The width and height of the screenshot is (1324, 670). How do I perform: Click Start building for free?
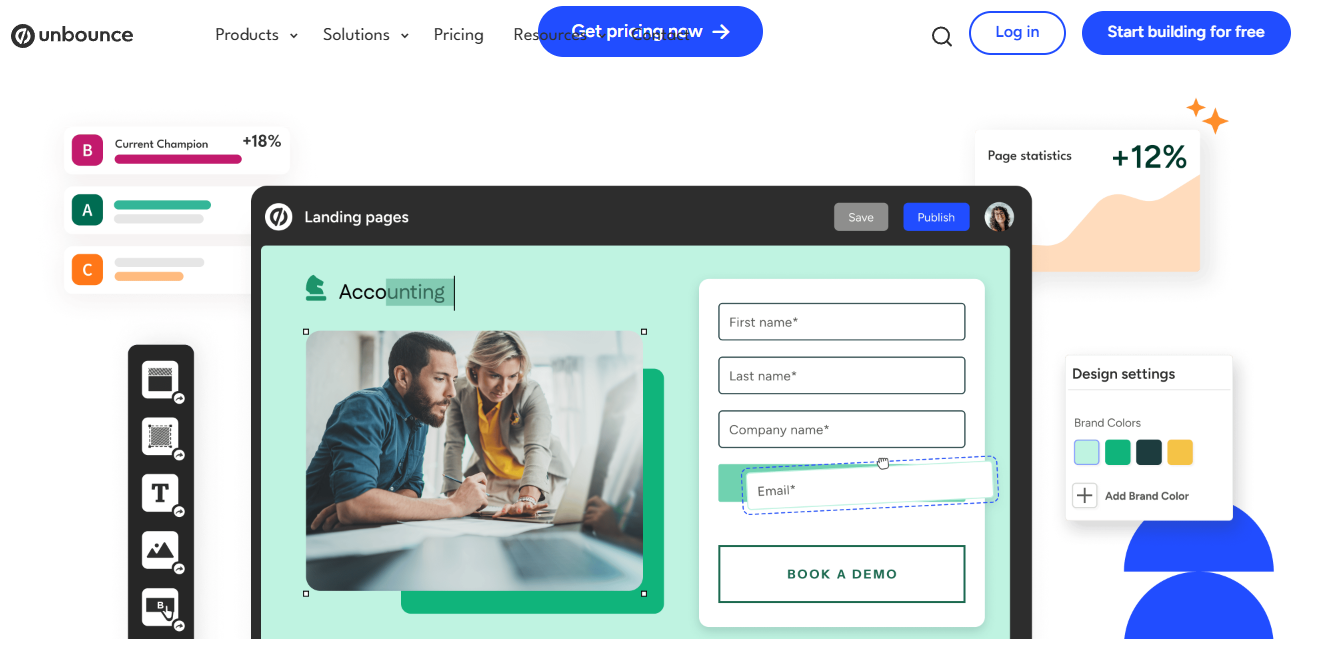click(x=1186, y=33)
